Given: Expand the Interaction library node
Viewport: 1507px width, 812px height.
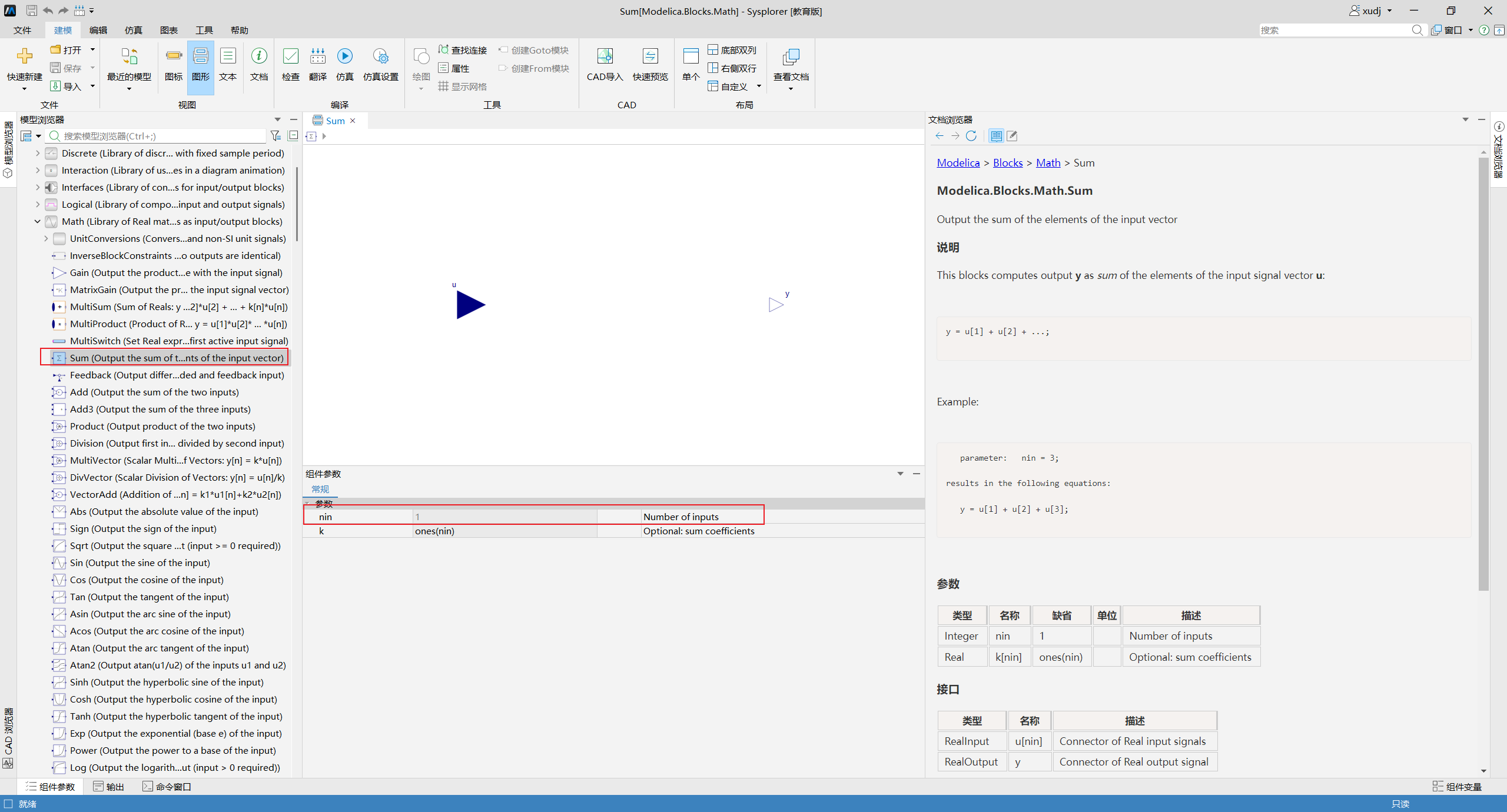Looking at the screenshot, I should pos(38,170).
